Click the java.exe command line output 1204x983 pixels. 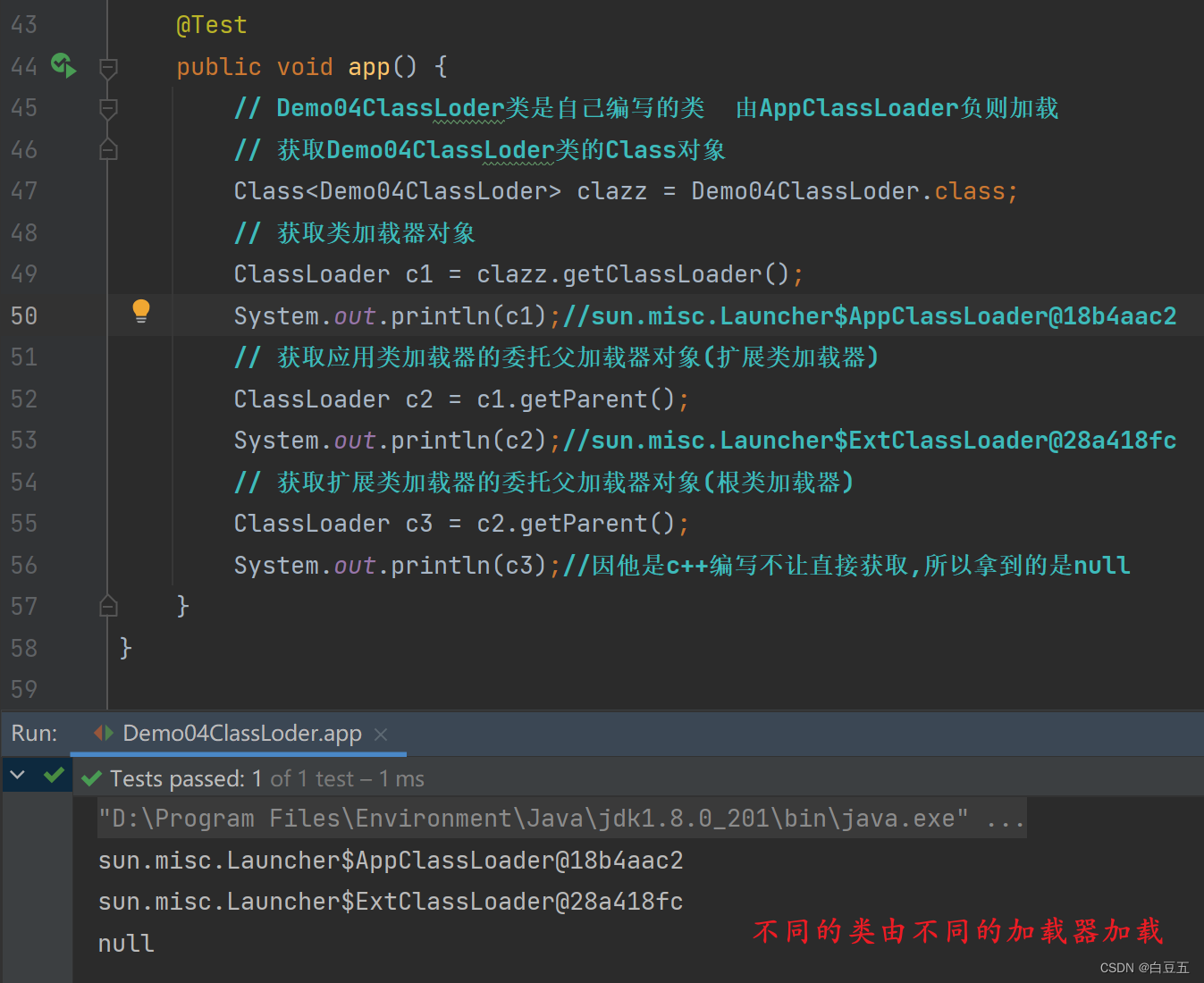coord(561,819)
